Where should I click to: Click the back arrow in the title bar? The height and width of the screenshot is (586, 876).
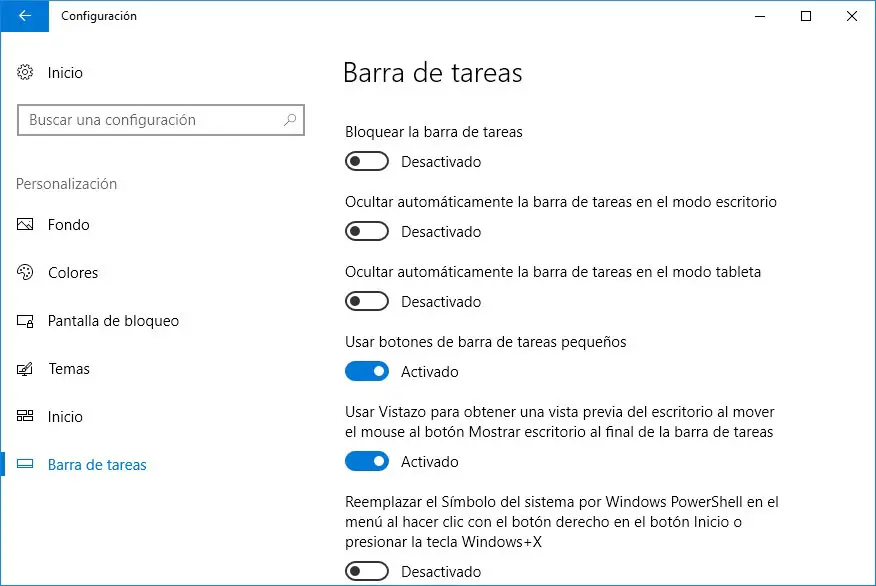[x=25, y=16]
